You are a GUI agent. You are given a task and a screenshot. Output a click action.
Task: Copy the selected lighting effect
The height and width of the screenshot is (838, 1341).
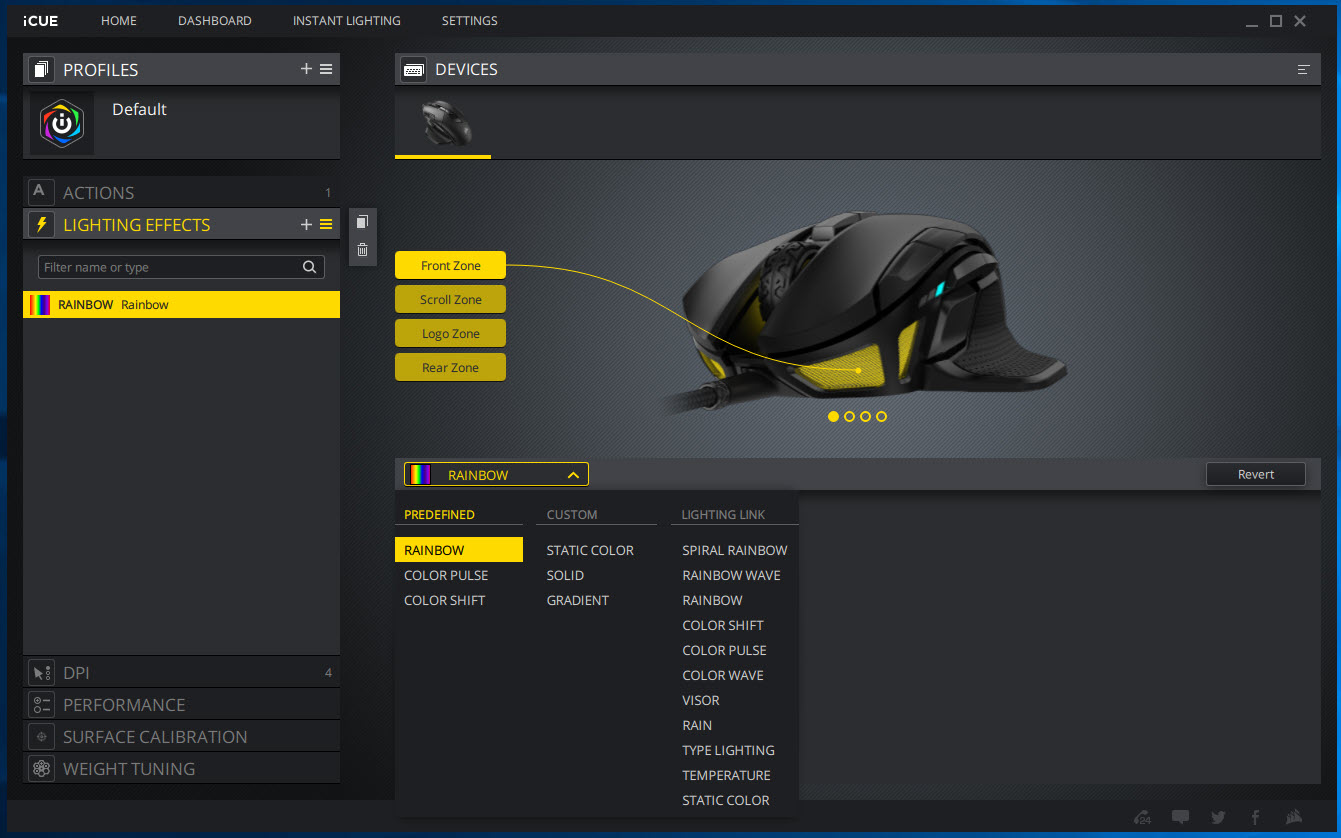pos(362,222)
